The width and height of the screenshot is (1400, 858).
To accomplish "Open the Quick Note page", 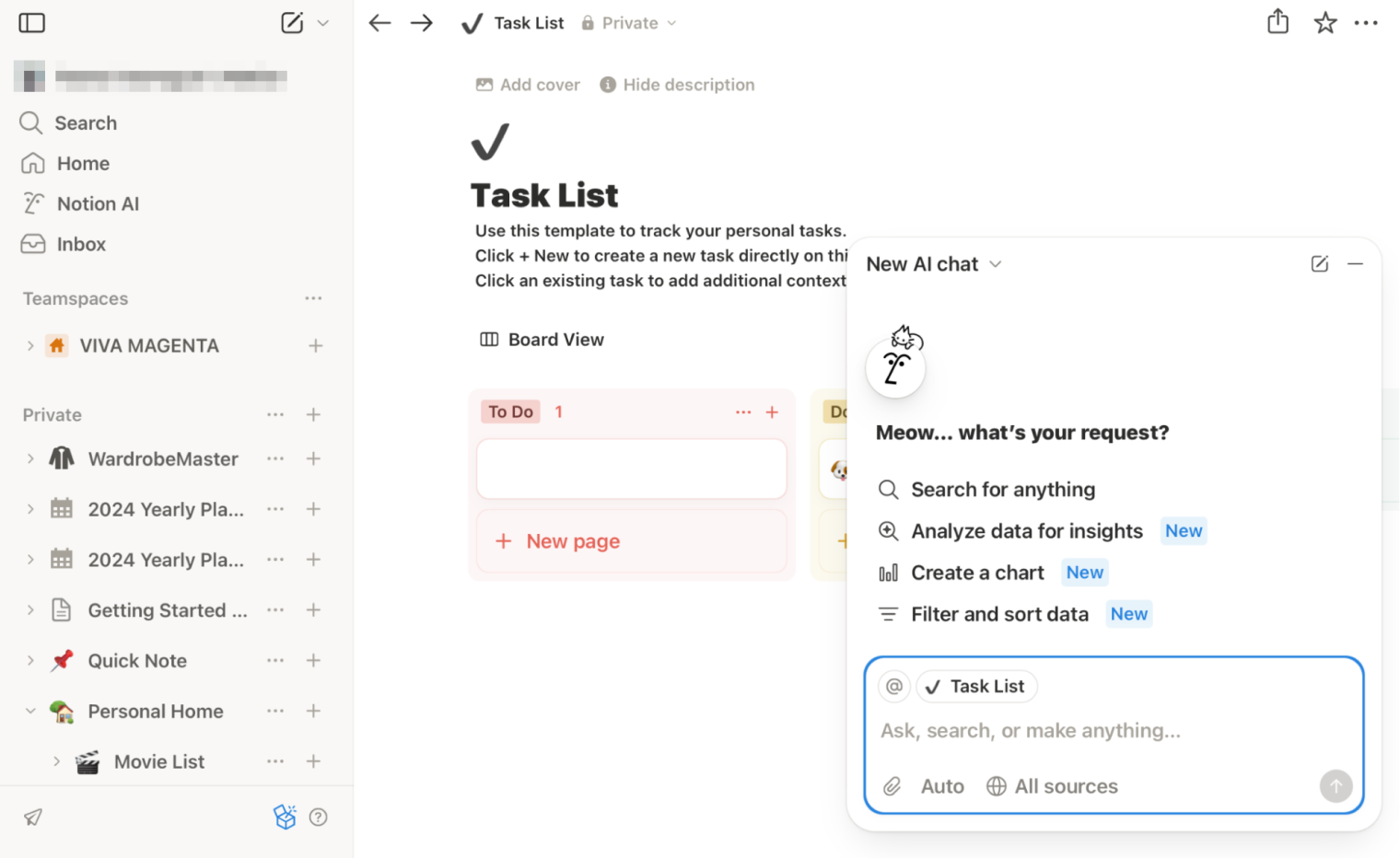I will 137,661.
